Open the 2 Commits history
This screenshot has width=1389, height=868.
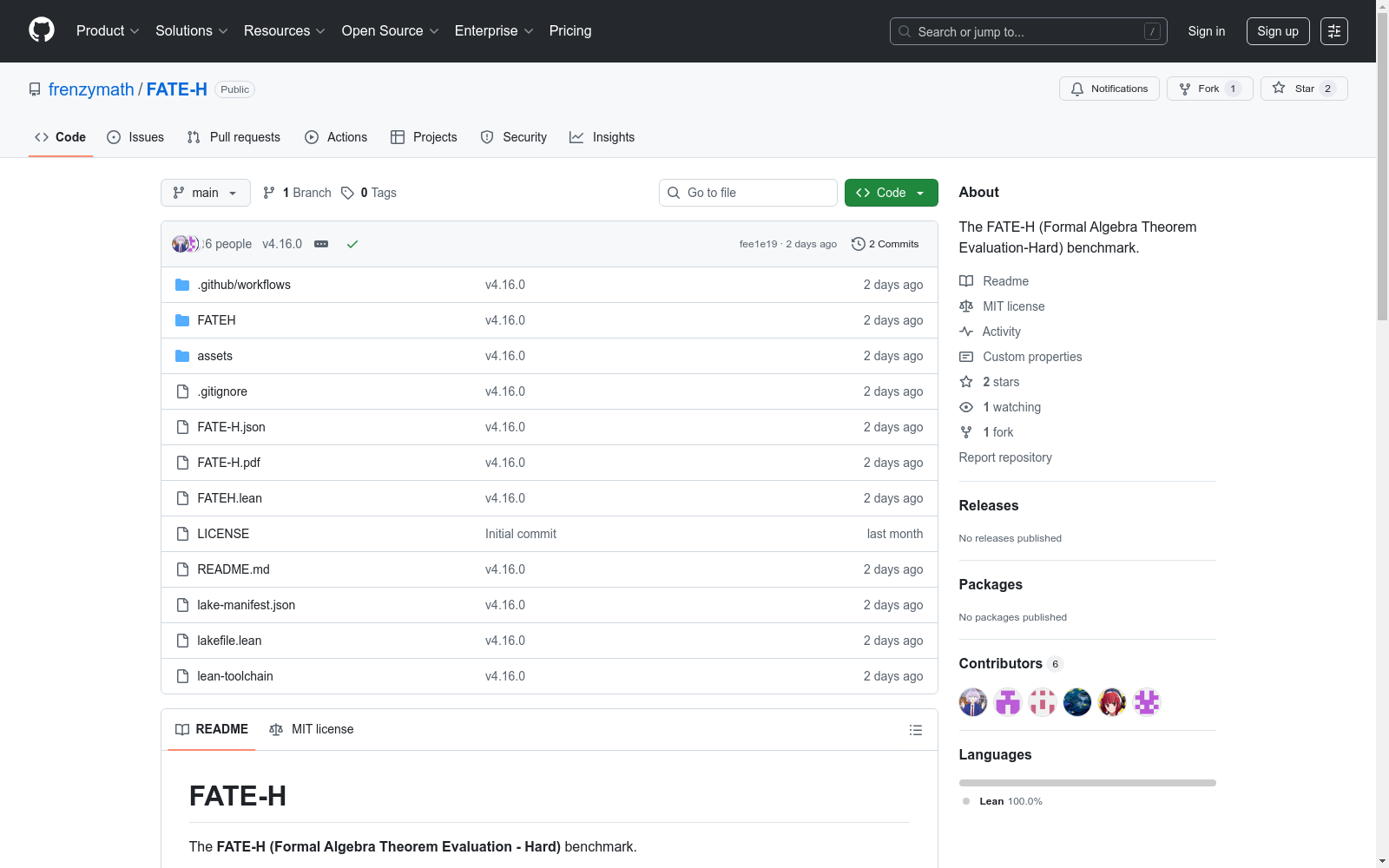coord(885,244)
